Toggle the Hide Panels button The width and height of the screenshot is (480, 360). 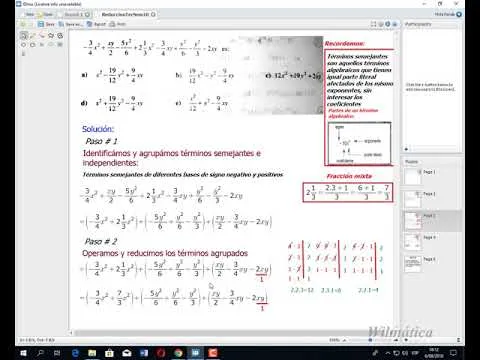448,14
